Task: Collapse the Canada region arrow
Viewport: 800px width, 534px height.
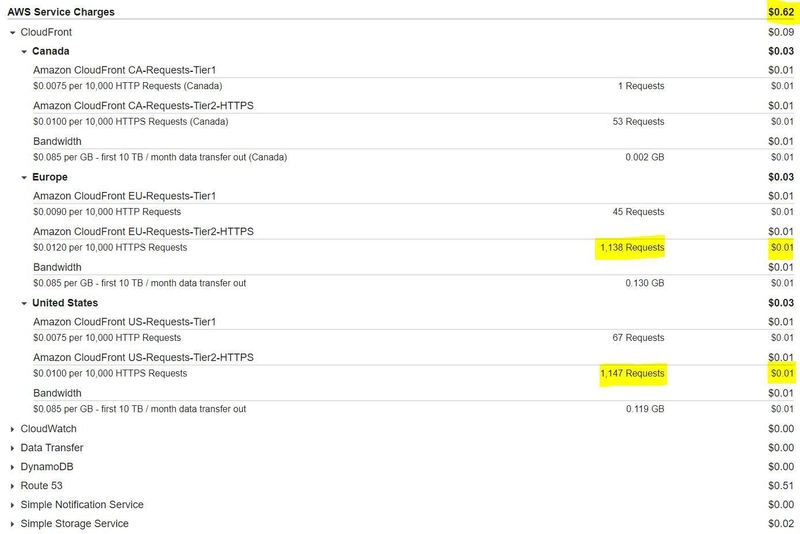Action: pyautogui.click(x=23, y=52)
